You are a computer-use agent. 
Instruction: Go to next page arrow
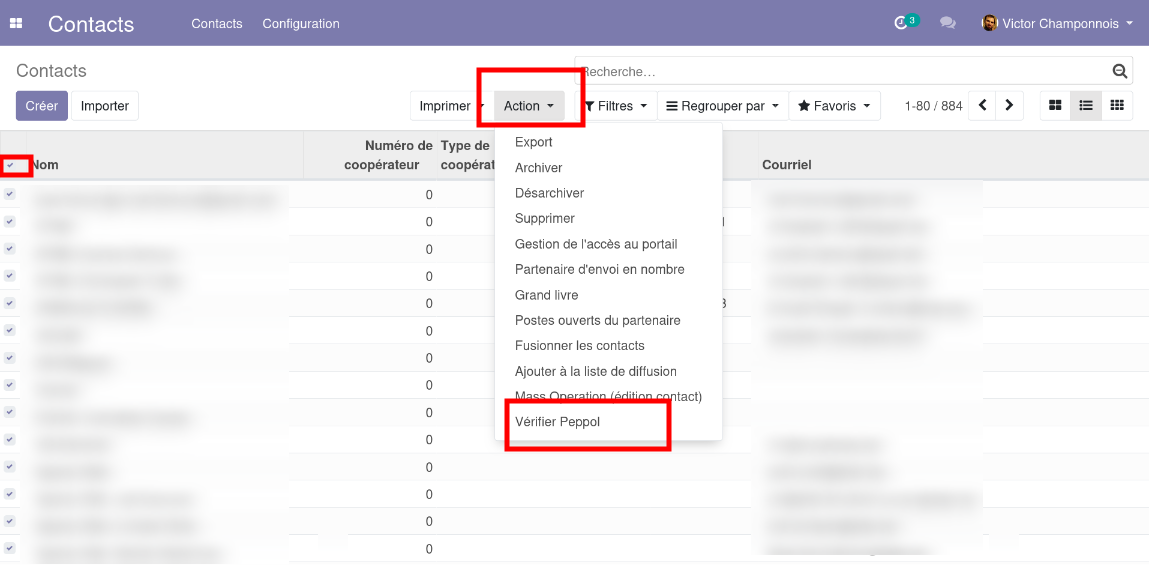click(x=1009, y=106)
